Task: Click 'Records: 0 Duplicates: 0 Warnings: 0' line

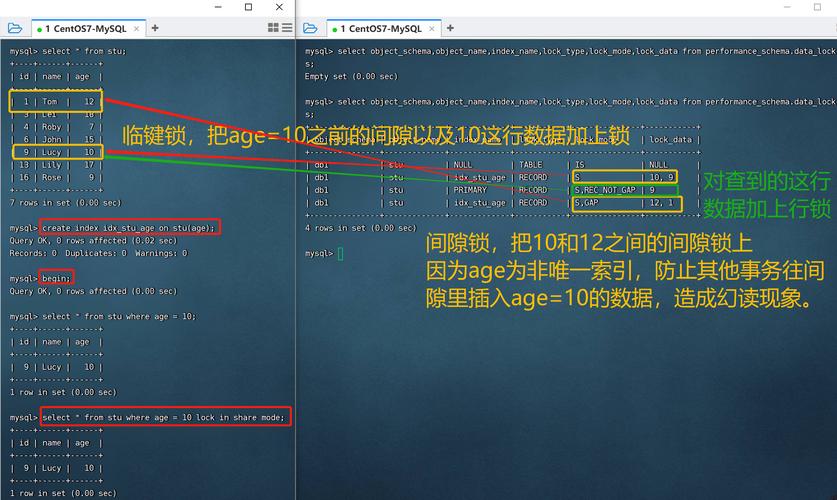Action: coord(98,253)
